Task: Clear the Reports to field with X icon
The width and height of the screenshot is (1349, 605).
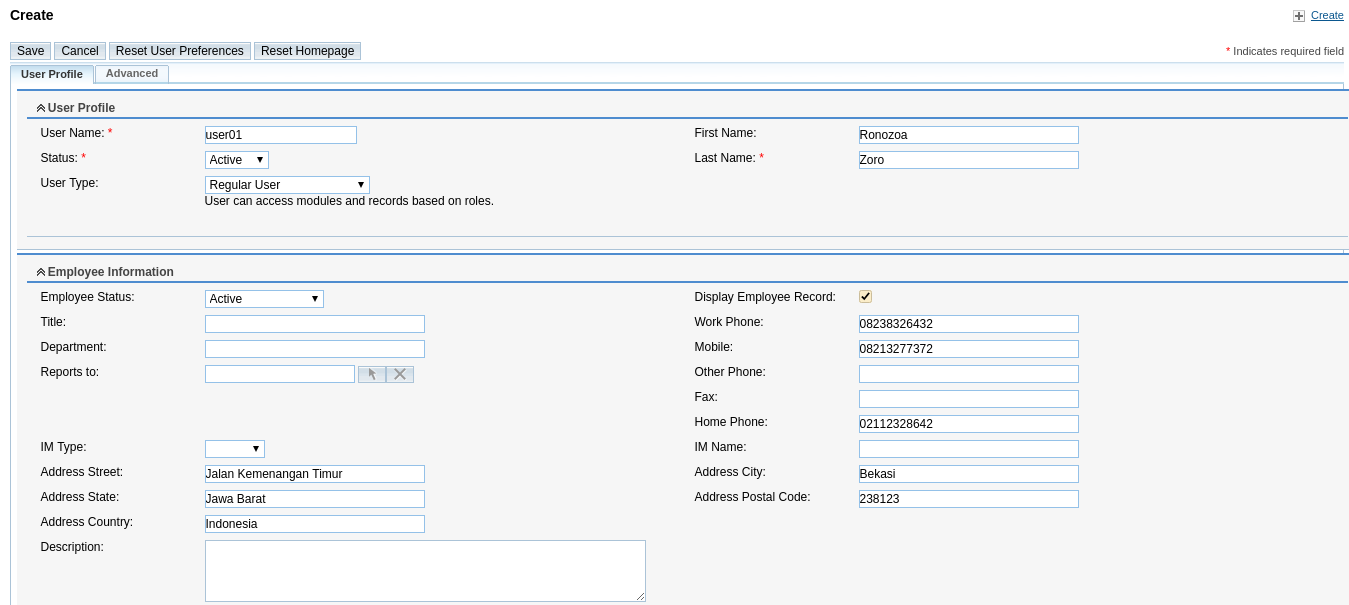Action: [400, 374]
